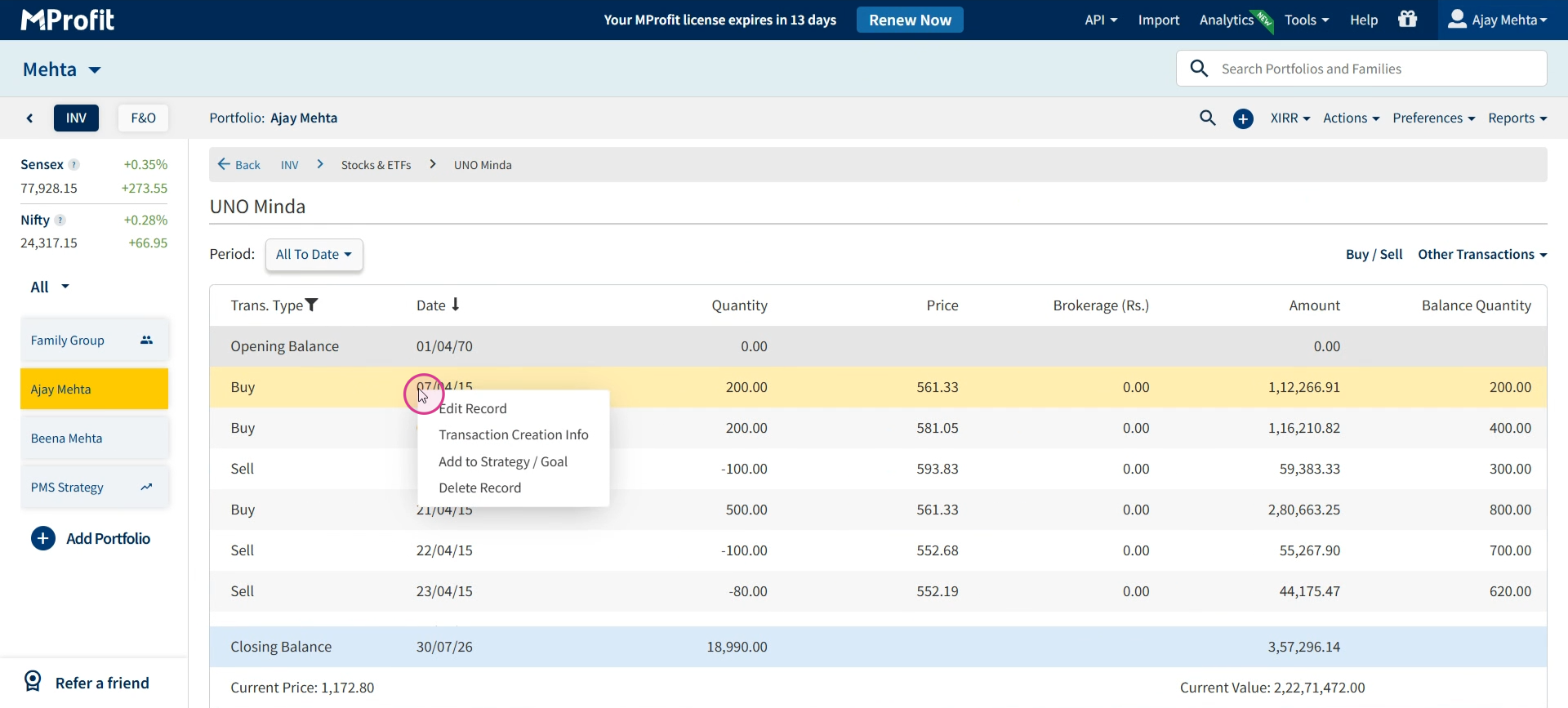Screen dimensions: 1568x708
Task: Click the Balance Quantity column header
Action: point(1477,305)
